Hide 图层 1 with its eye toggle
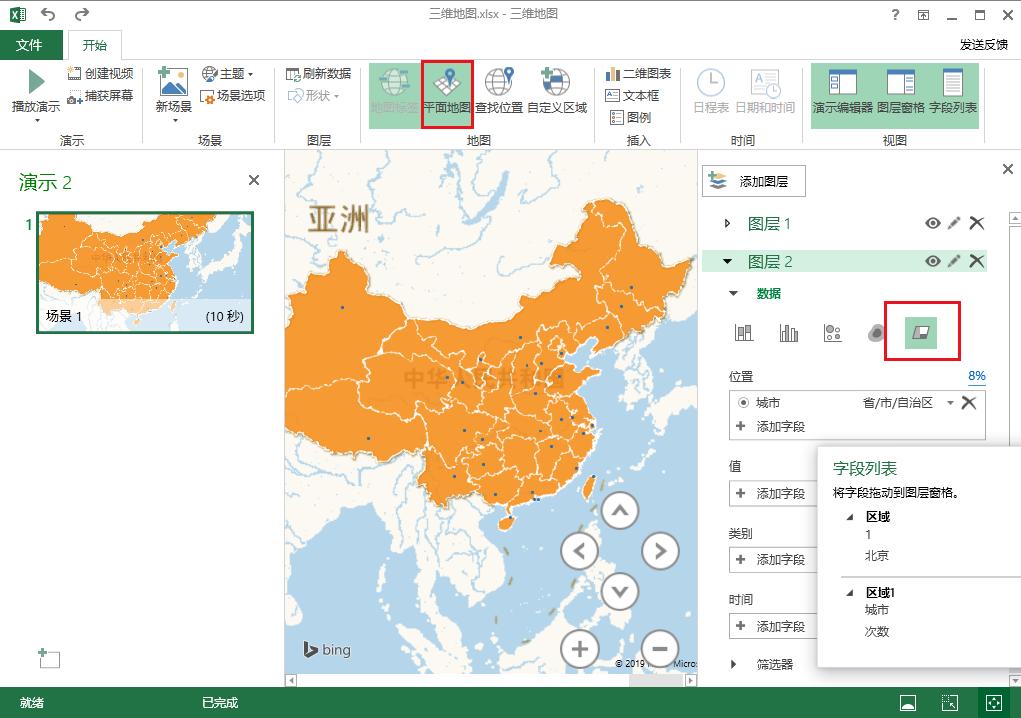The width and height of the screenshot is (1021, 718). [x=932, y=223]
